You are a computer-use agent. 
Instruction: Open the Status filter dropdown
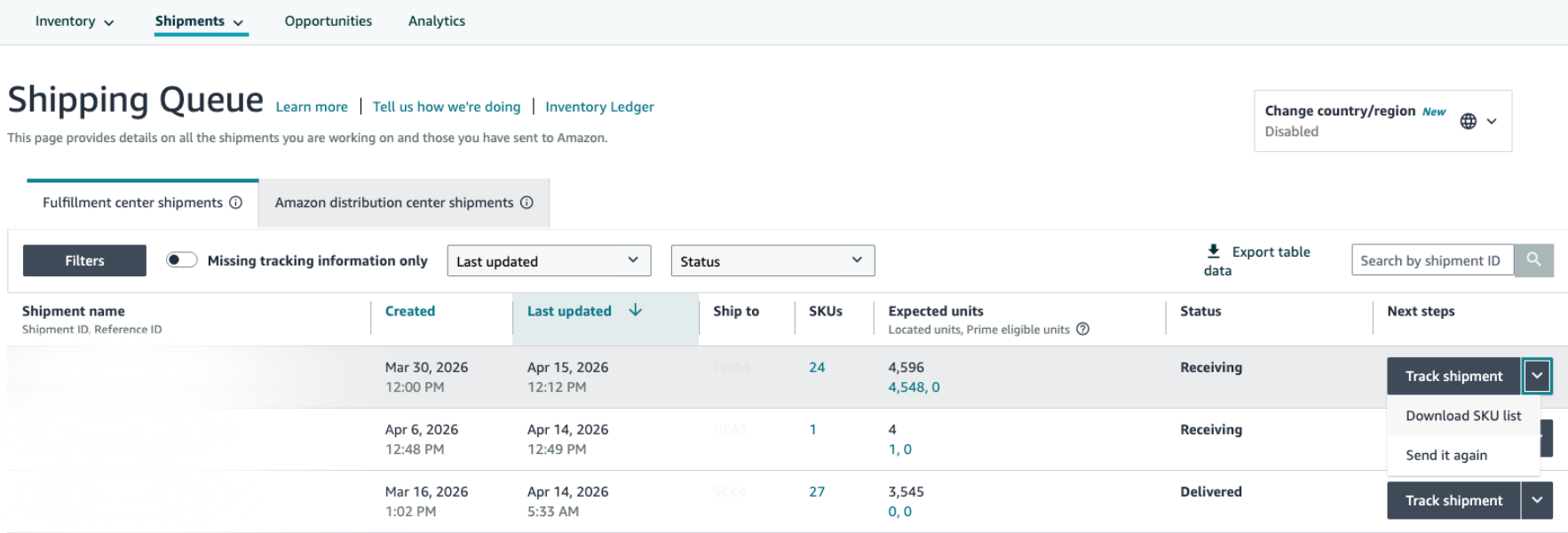(x=772, y=261)
